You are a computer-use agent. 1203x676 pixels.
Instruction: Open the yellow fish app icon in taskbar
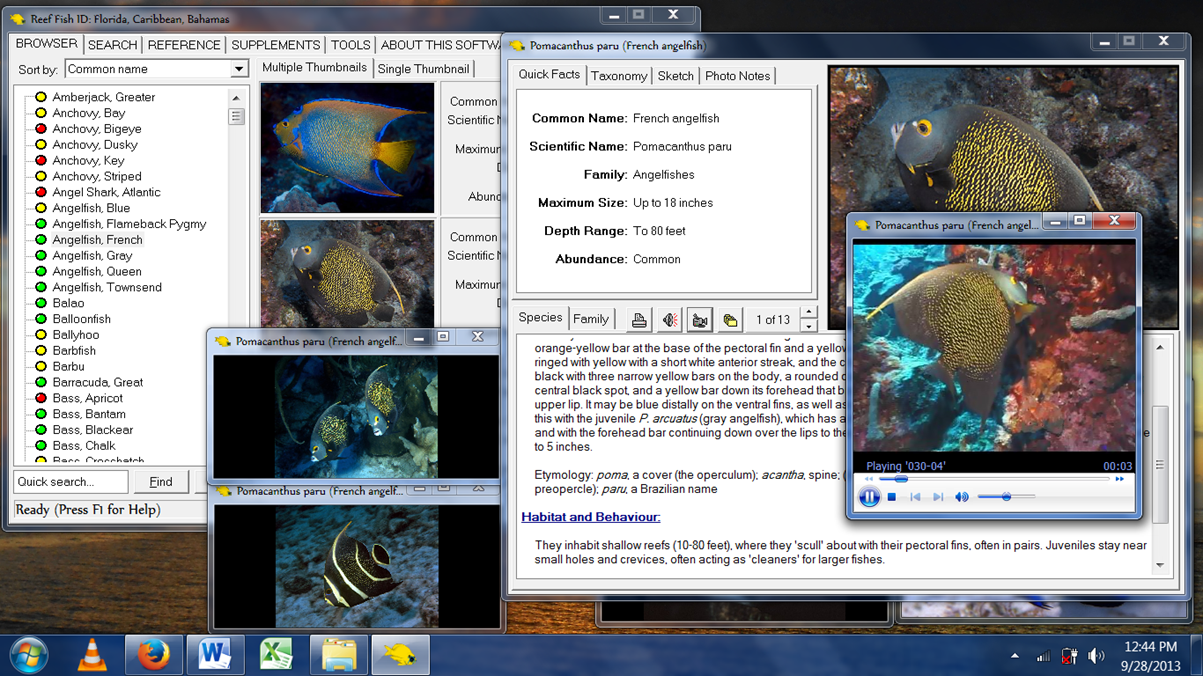(x=400, y=655)
